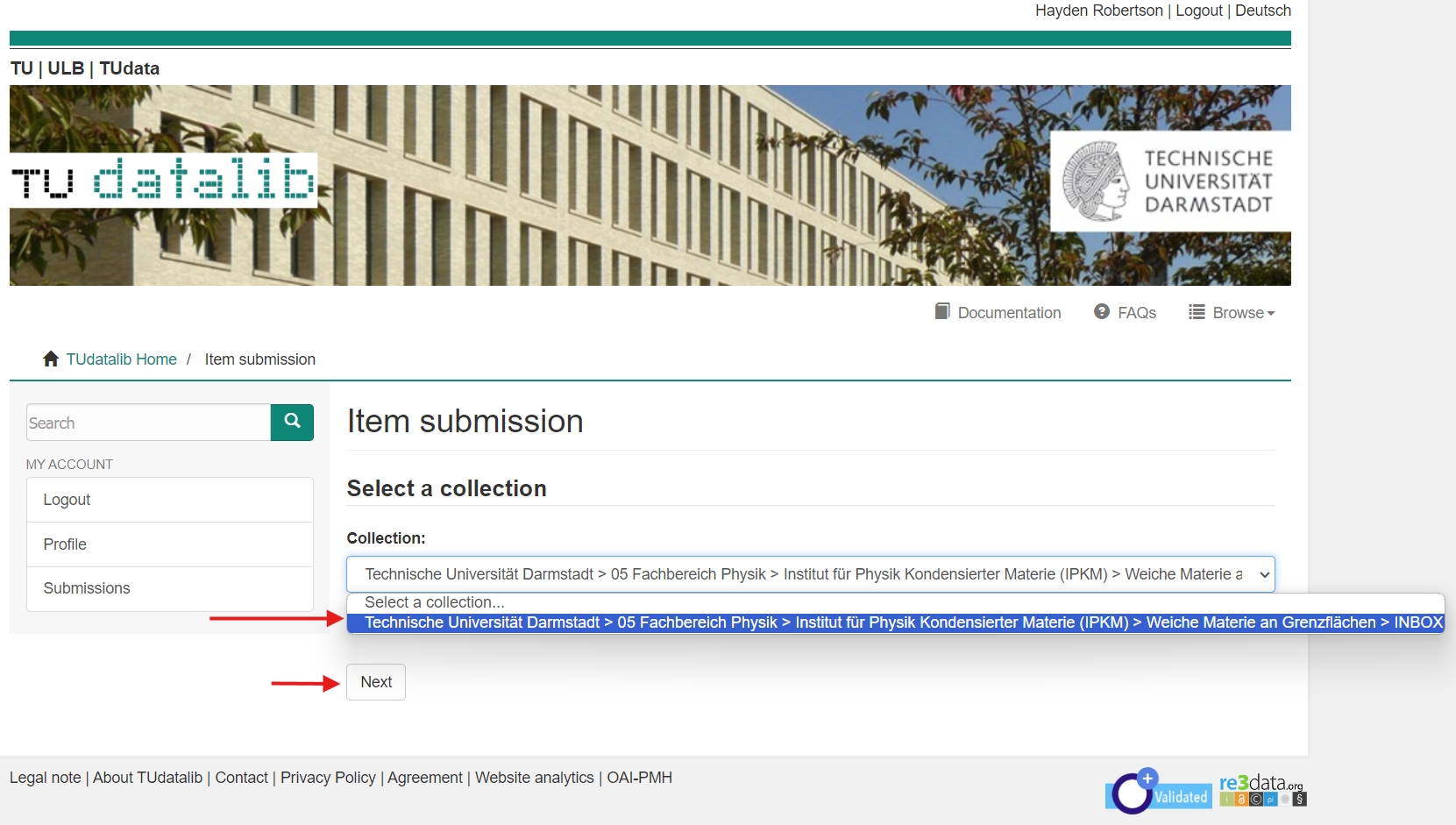1456x825 pixels.
Task: Open OAI-PMH footer link
Action: [x=640, y=778]
